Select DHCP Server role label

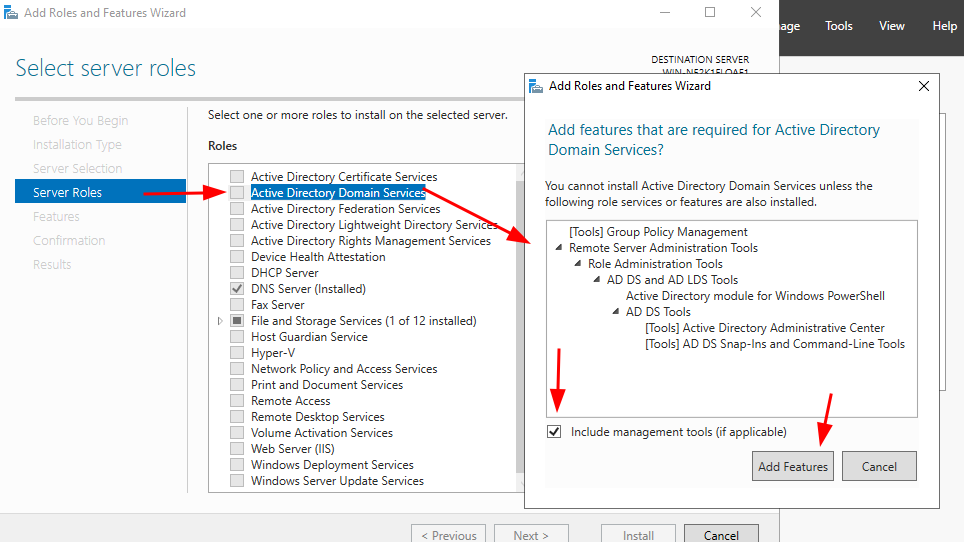point(284,272)
